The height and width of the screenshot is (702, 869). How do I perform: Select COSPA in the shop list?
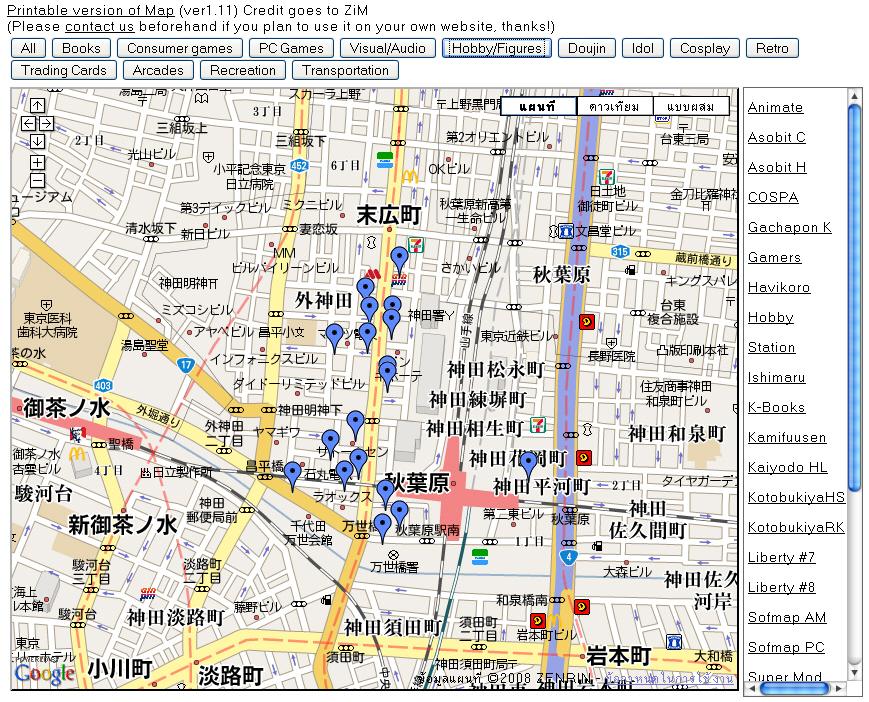[x=773, y=197]
